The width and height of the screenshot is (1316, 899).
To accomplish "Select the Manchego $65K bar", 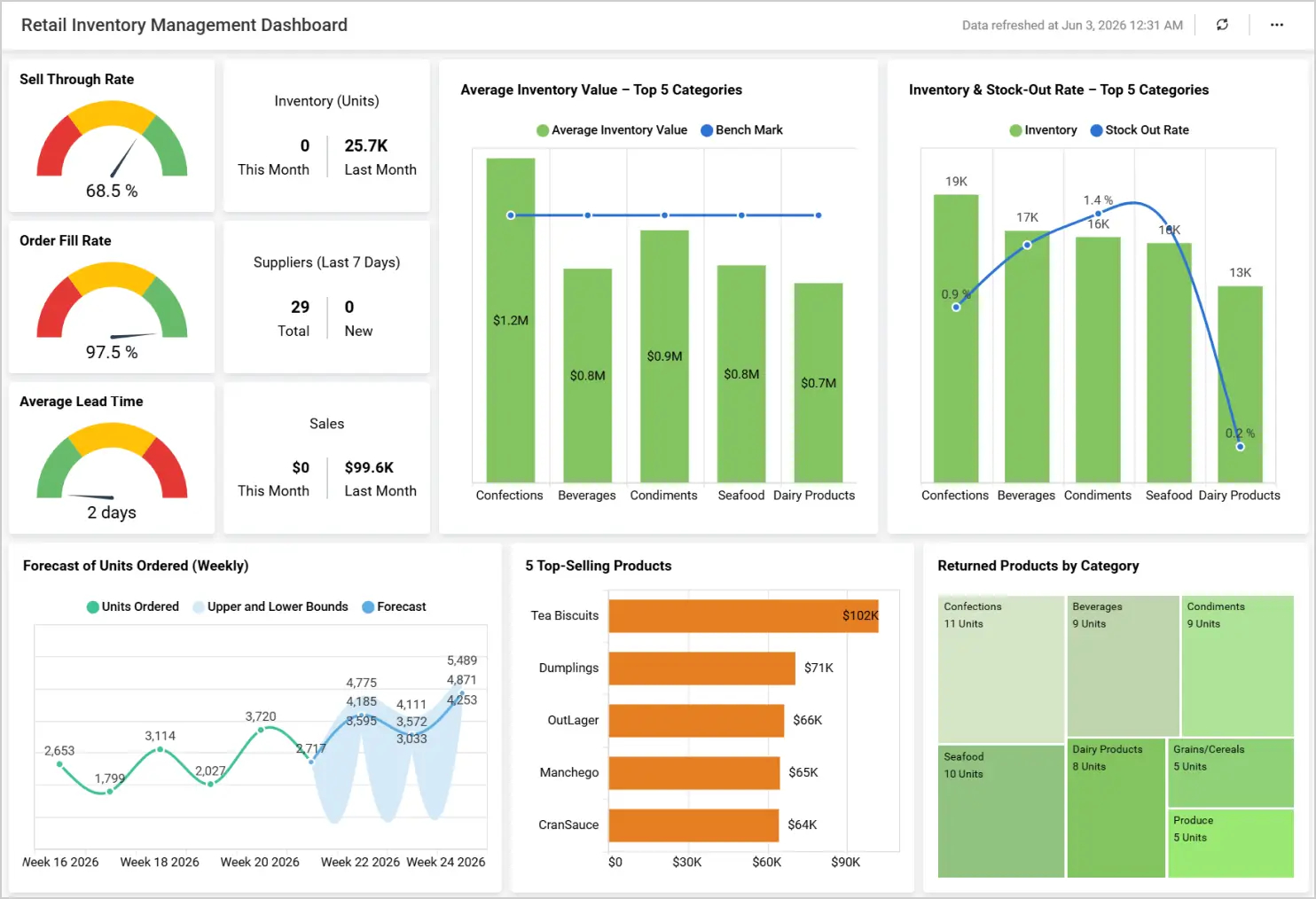I will [694, 773].
